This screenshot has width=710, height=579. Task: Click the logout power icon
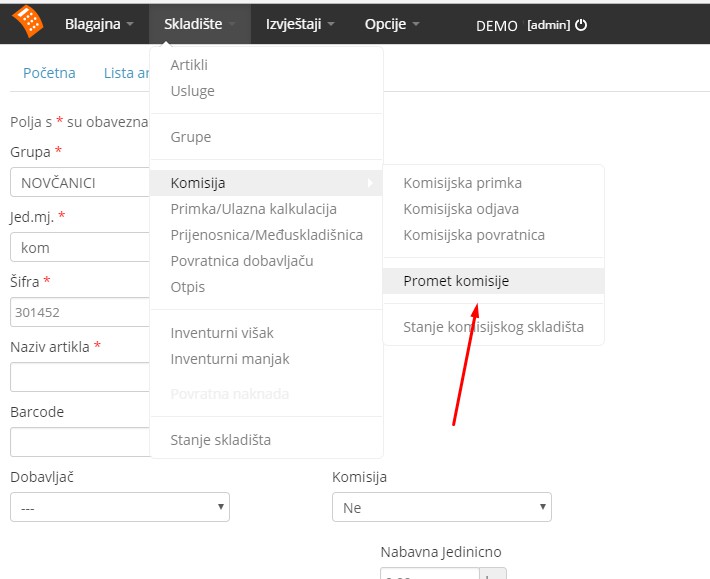(x=581, y=25)
